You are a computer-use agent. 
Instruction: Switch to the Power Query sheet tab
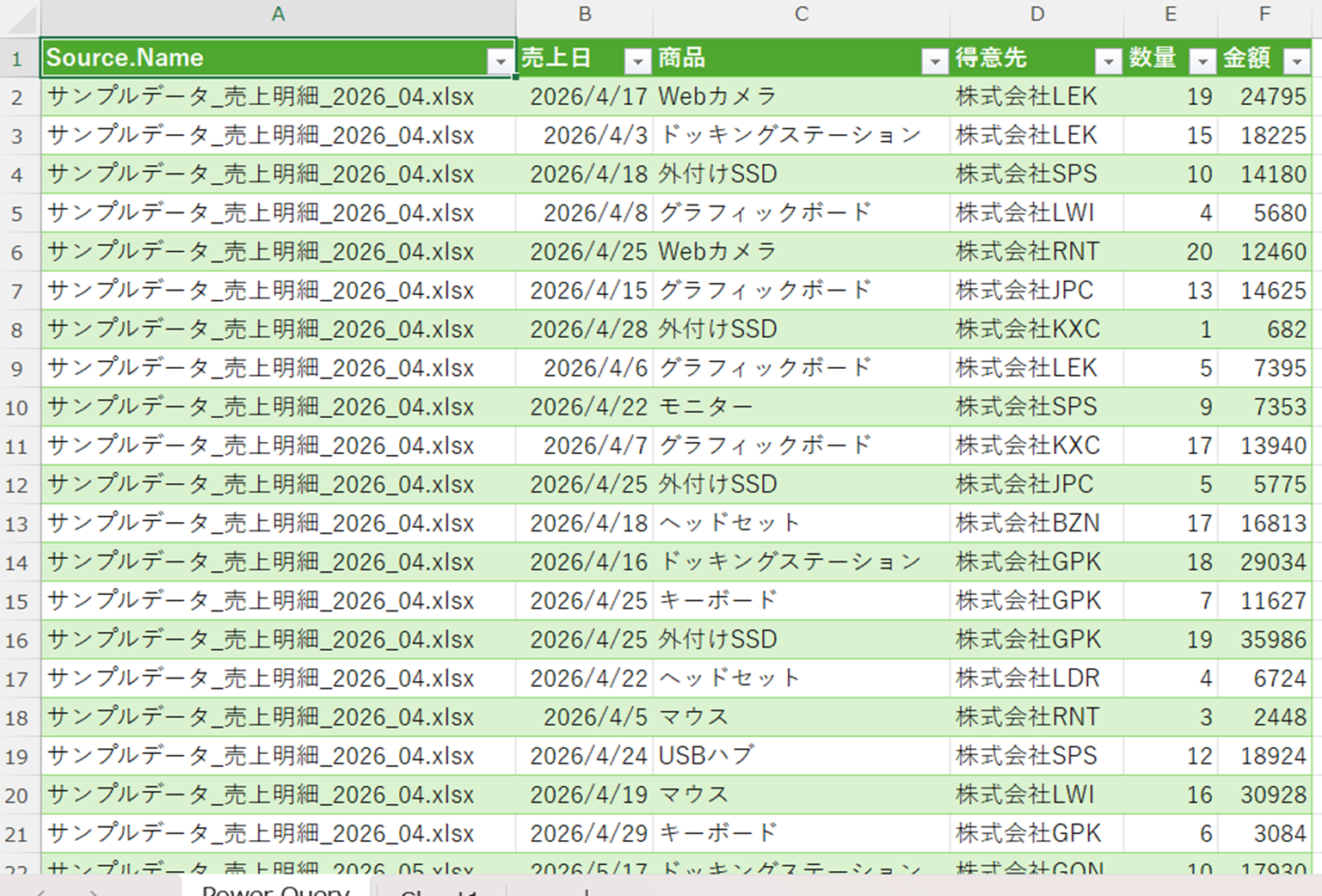tap(275, 889)
